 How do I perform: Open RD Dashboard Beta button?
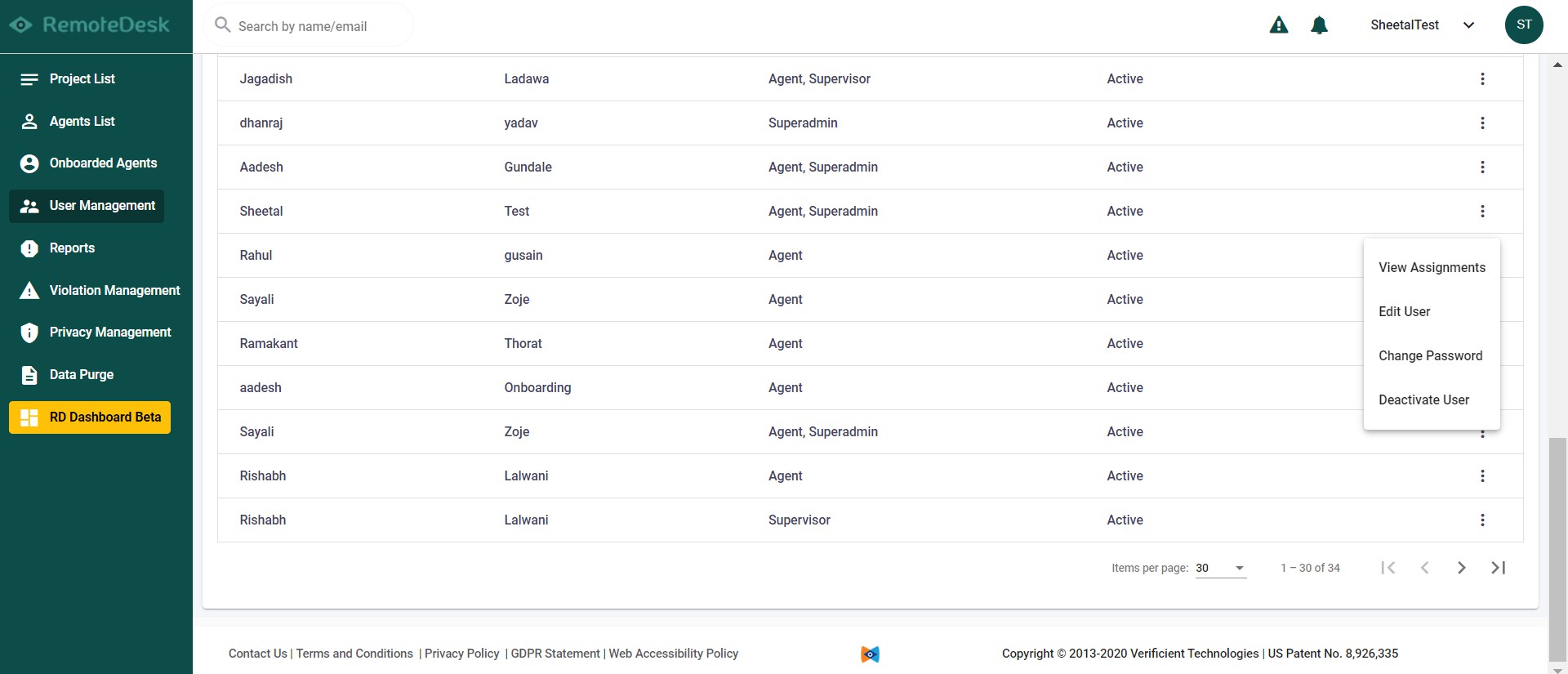coord(90,417)
